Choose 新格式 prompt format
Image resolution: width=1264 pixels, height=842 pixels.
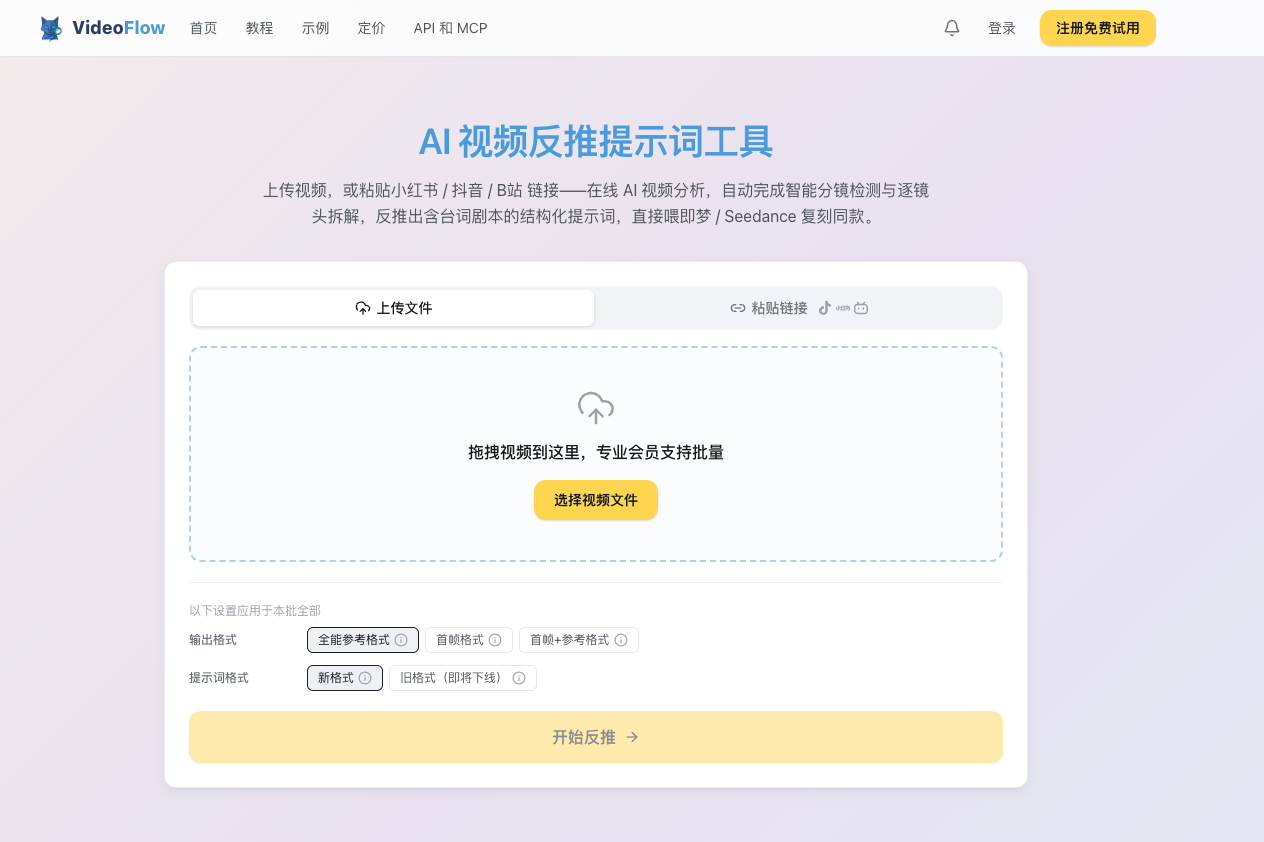click(x=345, y=678)
